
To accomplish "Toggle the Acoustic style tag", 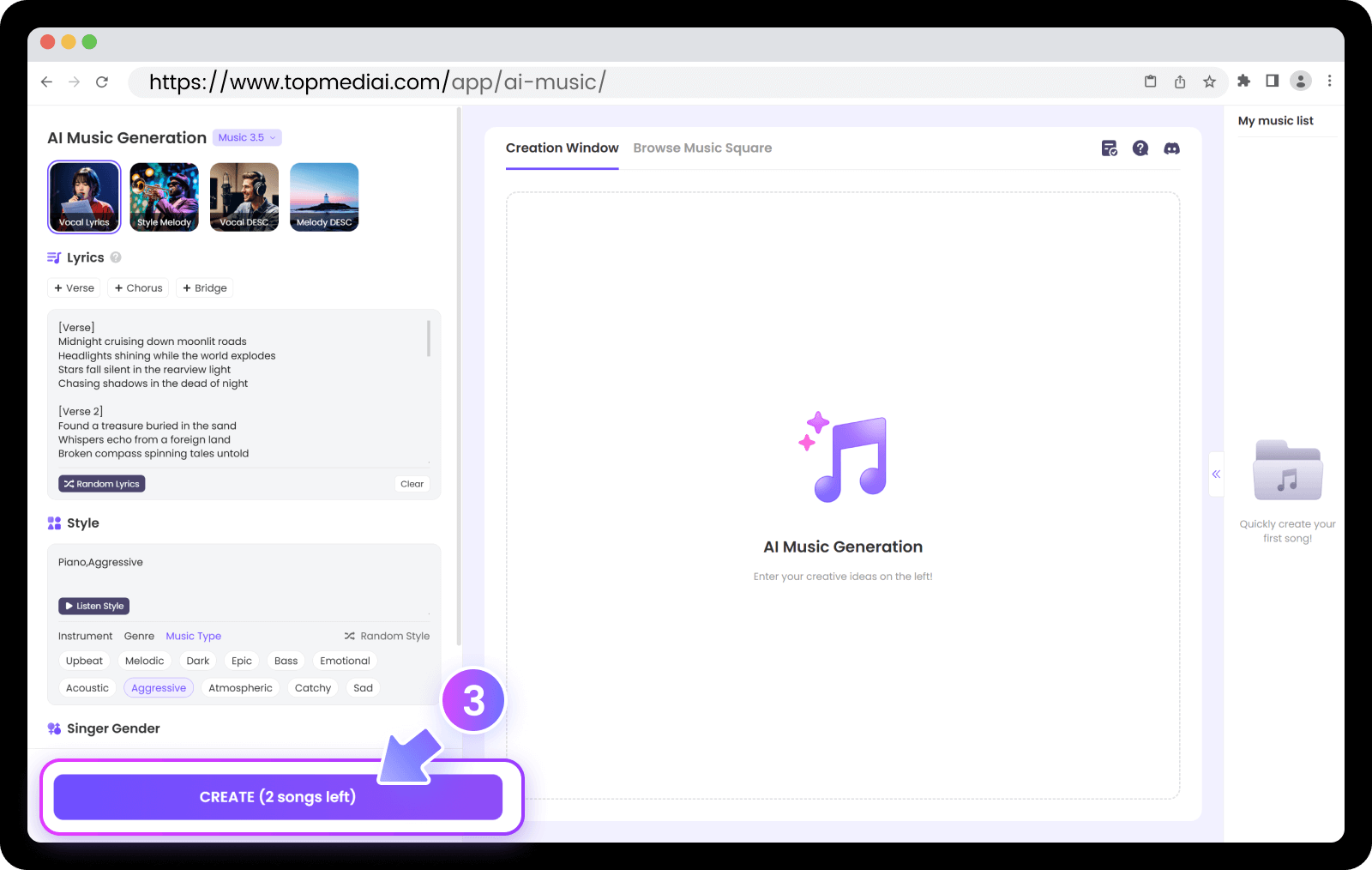I will click(87, 688).
